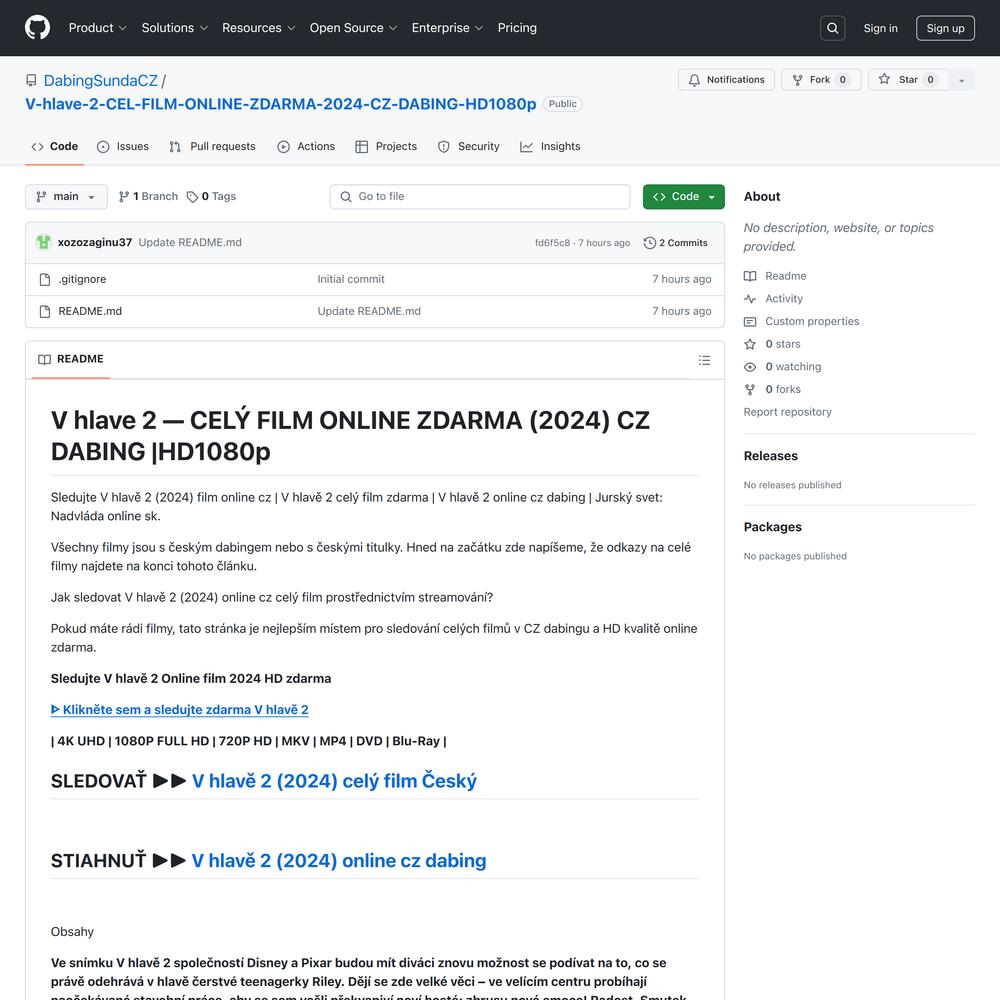This screenshot has width=1000, height=1000.
Task: Open 'V hlavě 2 (2024) online cz dabing' link
Action: tap(339, 860)
